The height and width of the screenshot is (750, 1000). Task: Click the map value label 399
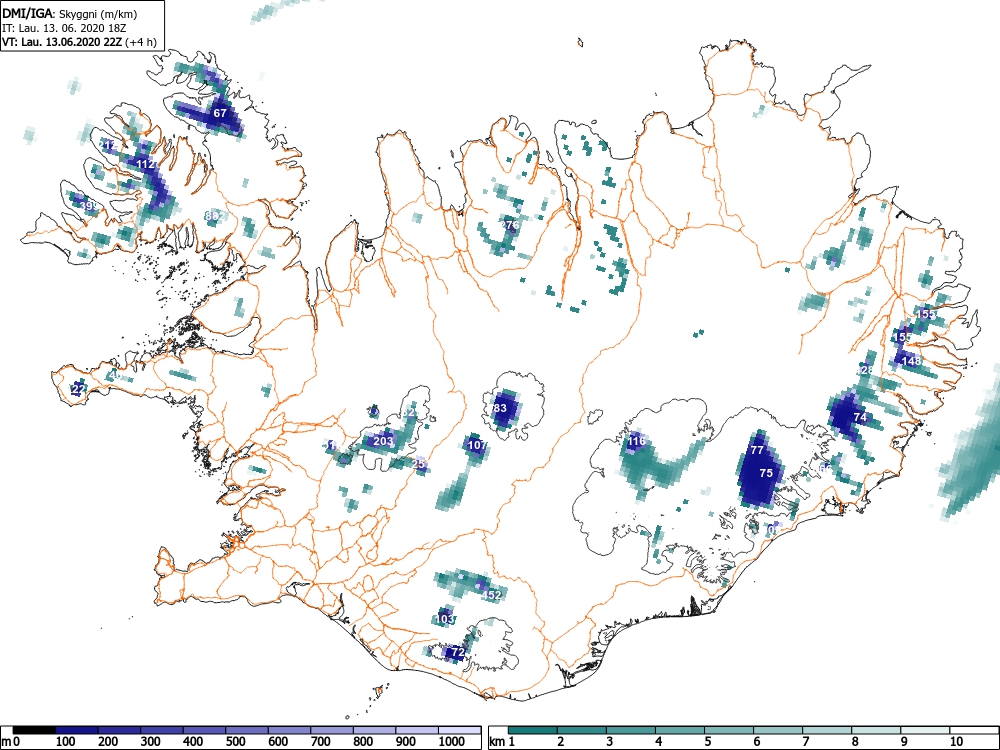(x=90, y=205)
